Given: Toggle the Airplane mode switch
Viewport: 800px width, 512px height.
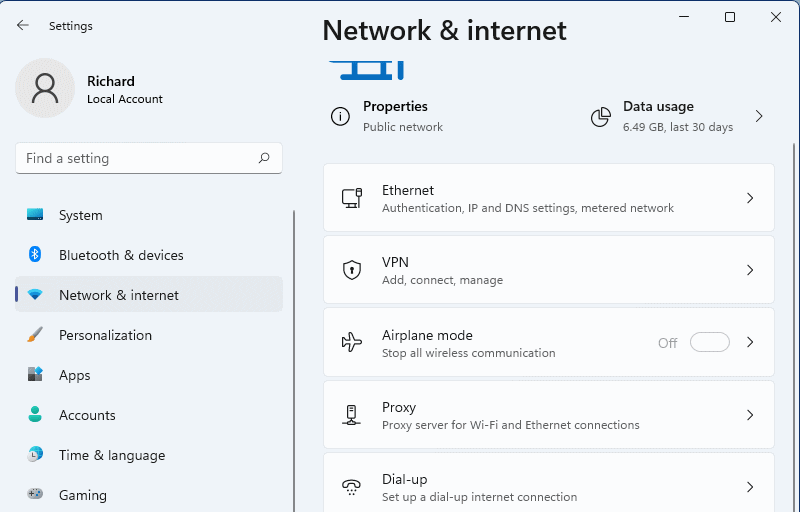Looking at the screenshot, I should [x=710, y=342].
